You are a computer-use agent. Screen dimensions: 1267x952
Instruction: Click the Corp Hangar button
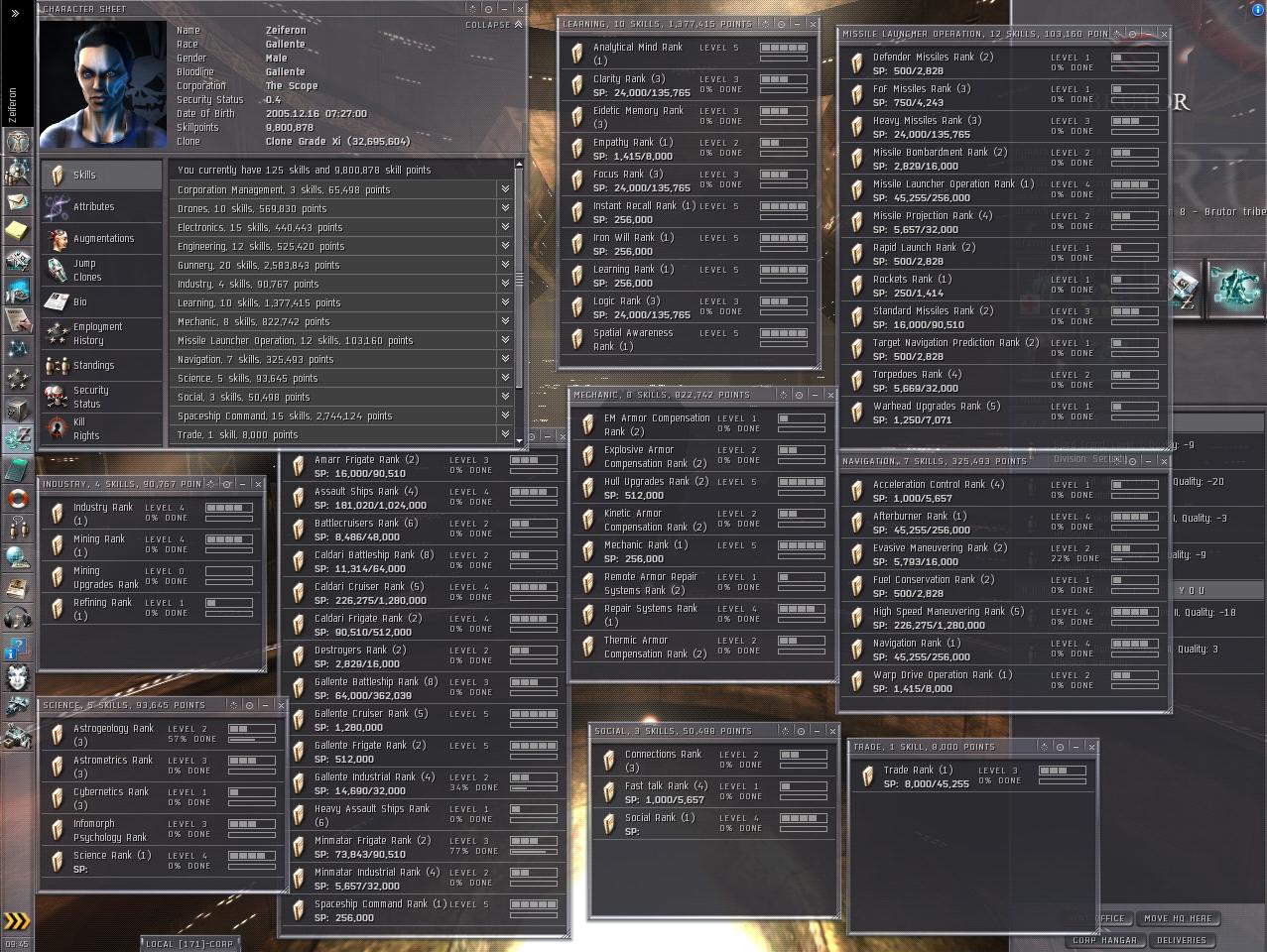pyautogui.click(x=1104, y=940)
